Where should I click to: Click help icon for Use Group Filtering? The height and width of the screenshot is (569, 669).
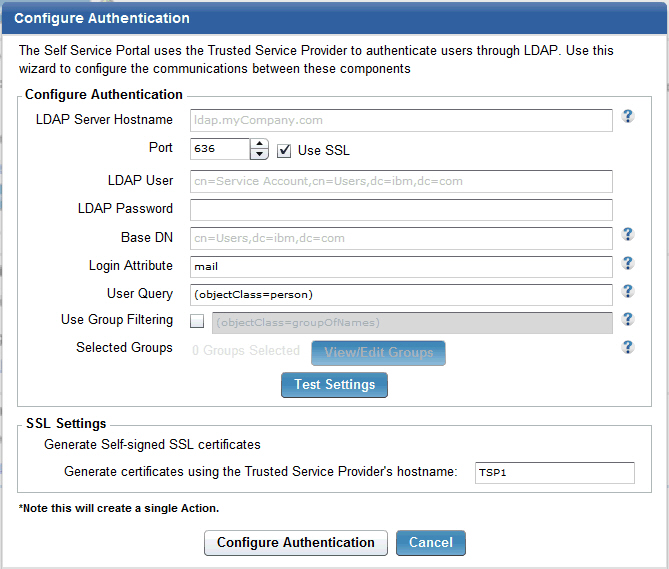click(628, 319)
